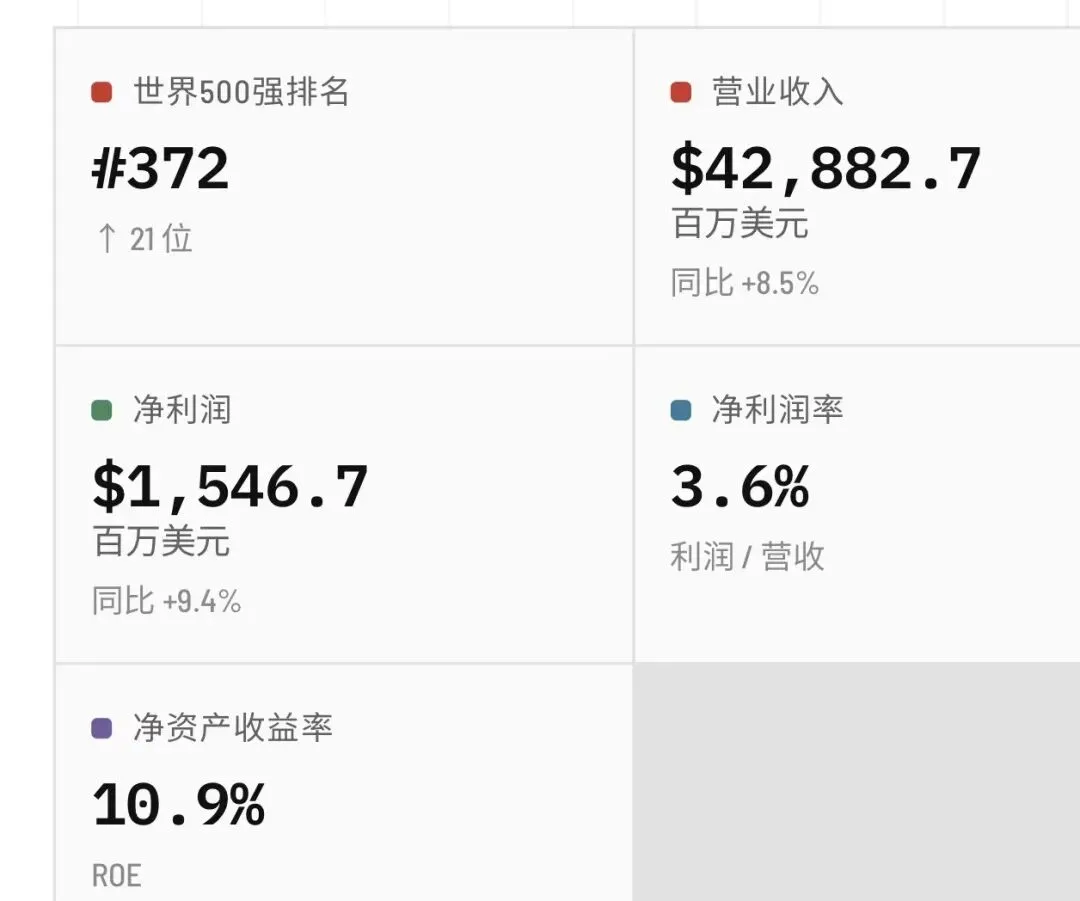The width and height of the screenshot is (1080, 901).
Task: Click the 3.6% net margin value
Action: point(740,487)
